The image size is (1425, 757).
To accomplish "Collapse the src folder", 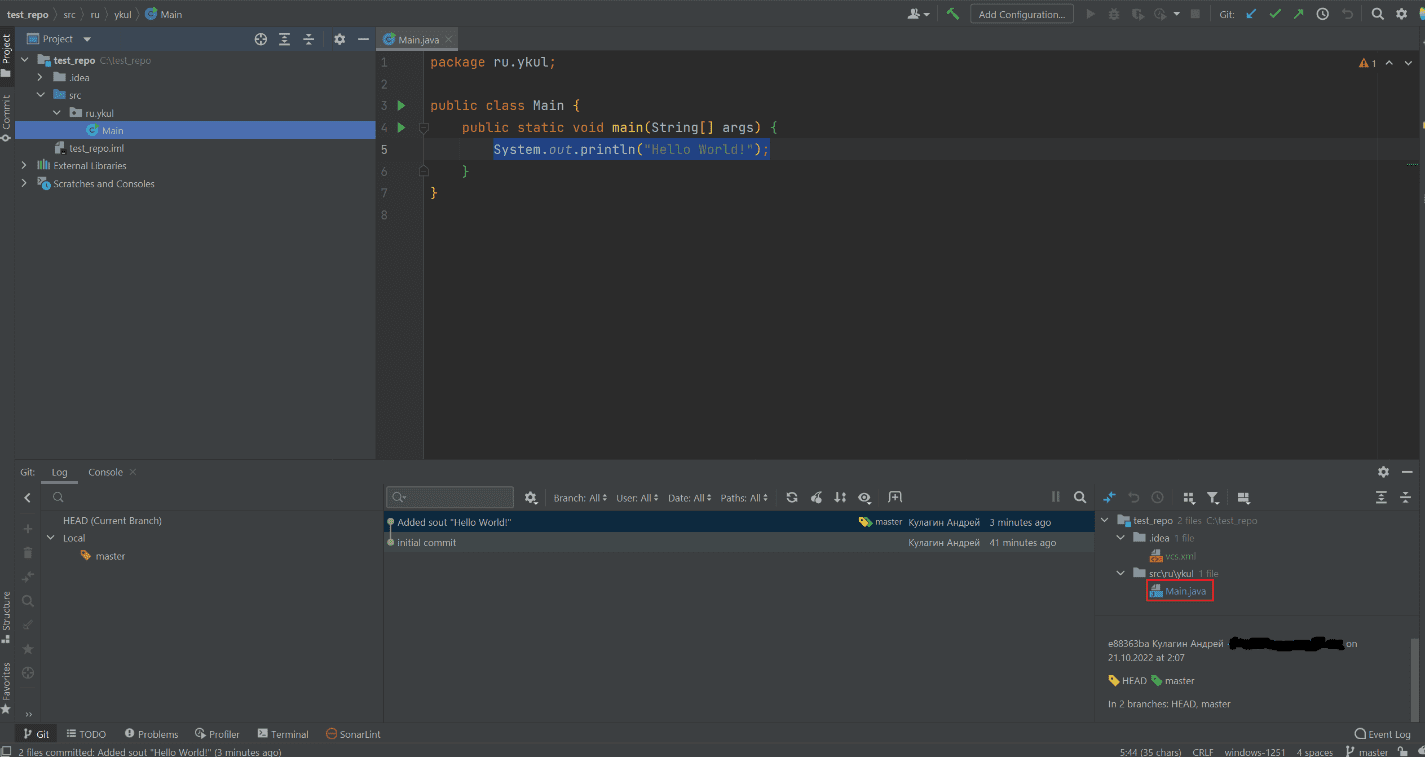I will 40,95.
